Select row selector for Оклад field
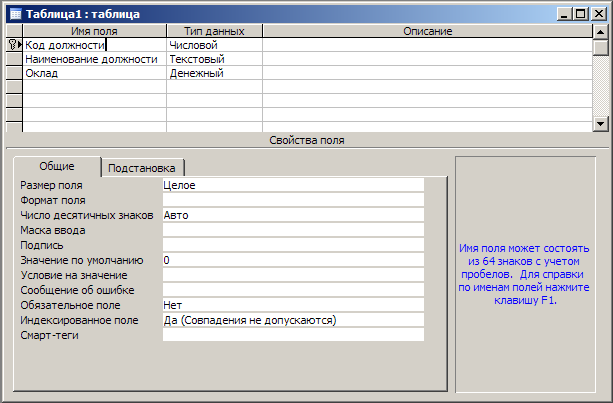This screenshot has height=403, width=613. [x=14, y=73]
